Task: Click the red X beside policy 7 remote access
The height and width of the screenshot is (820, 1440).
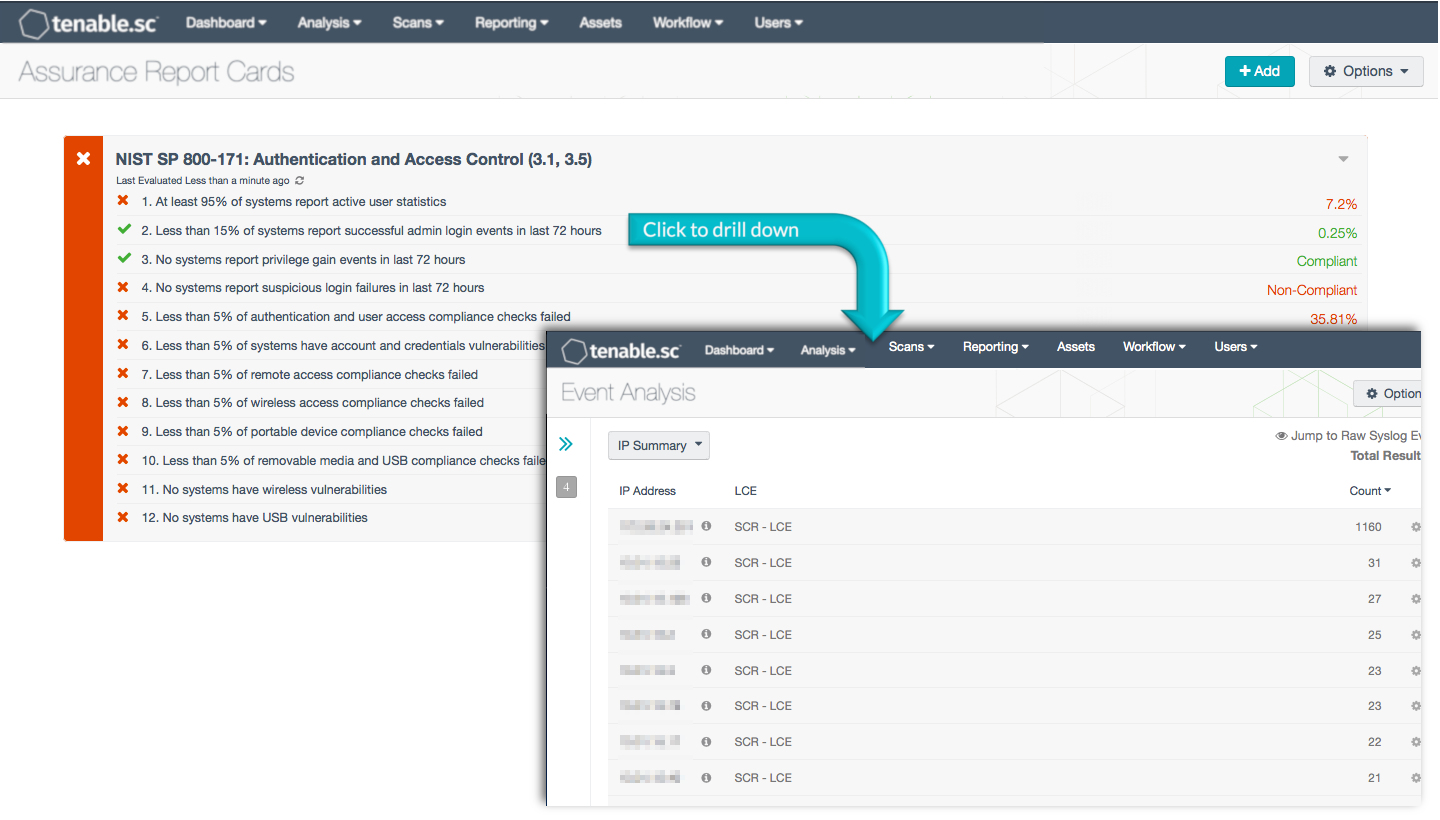Action: coord(123,374)
